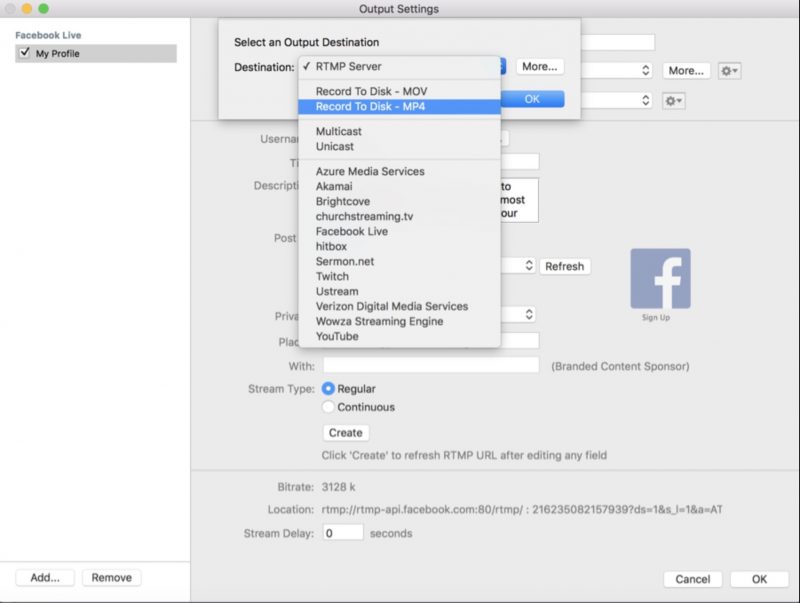Click the With text field
800x603 pixels.
point(431,365)
